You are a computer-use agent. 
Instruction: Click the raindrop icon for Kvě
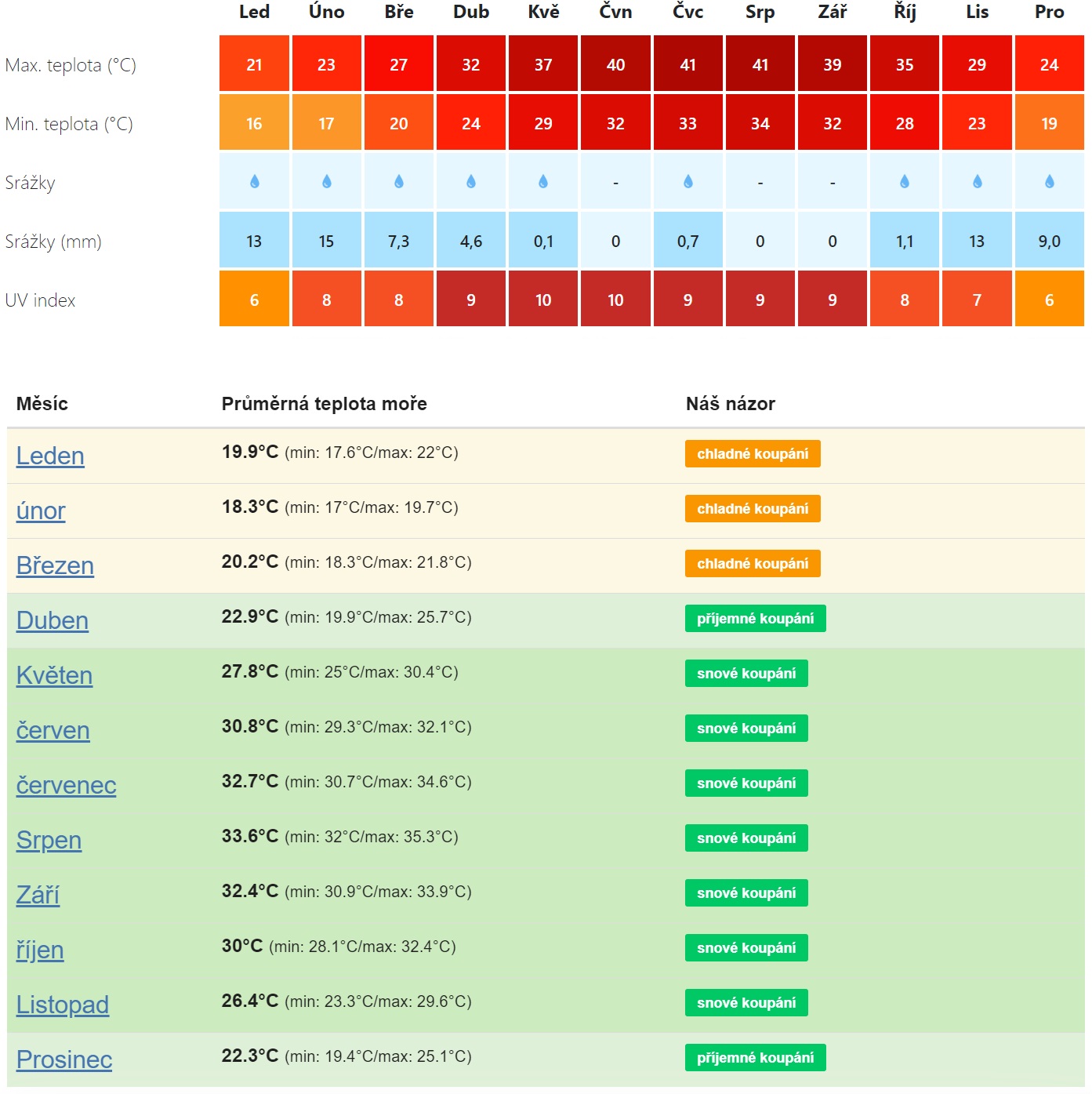click(543, 182)
